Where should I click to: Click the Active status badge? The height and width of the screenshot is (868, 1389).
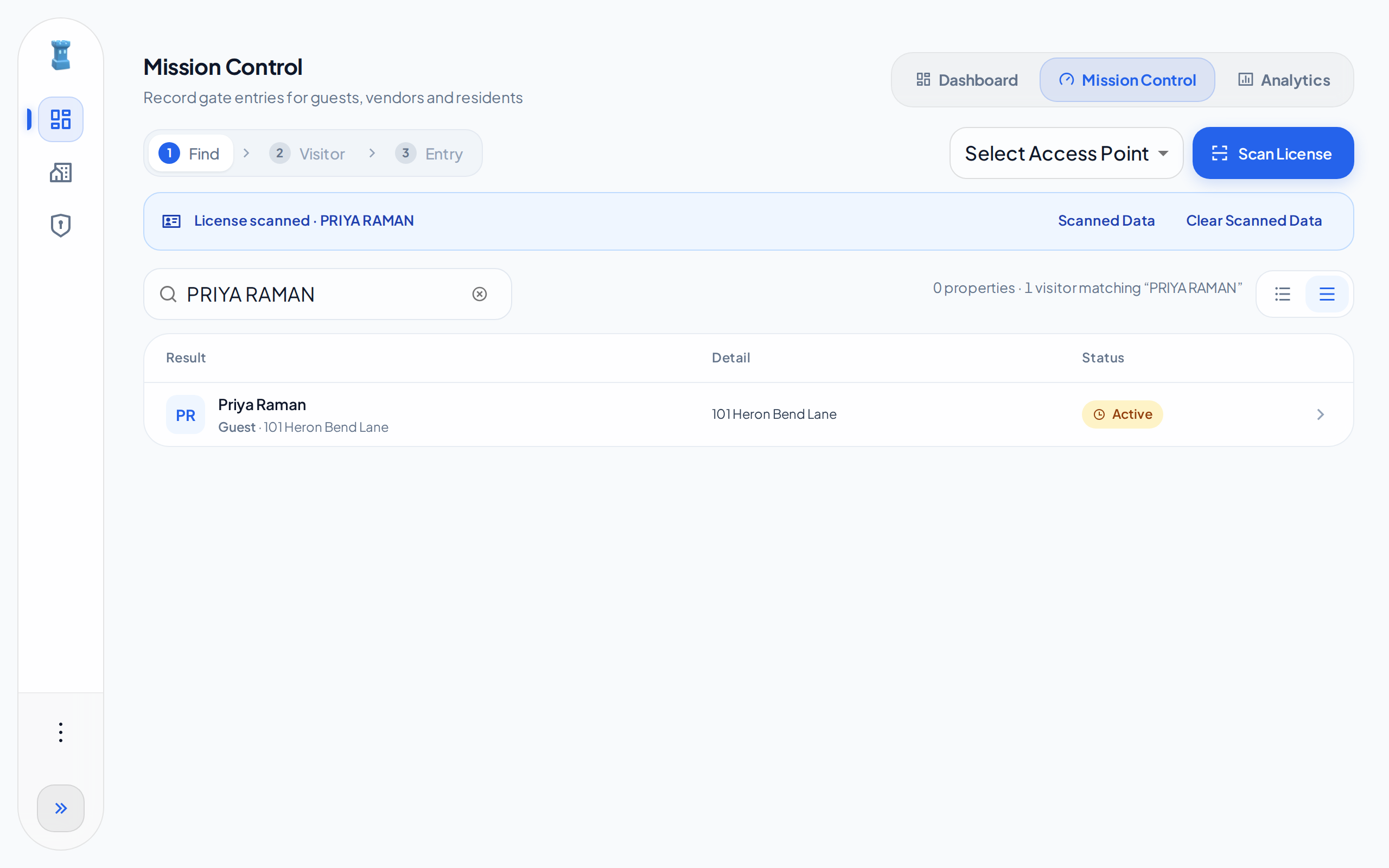pos(1122,414)
